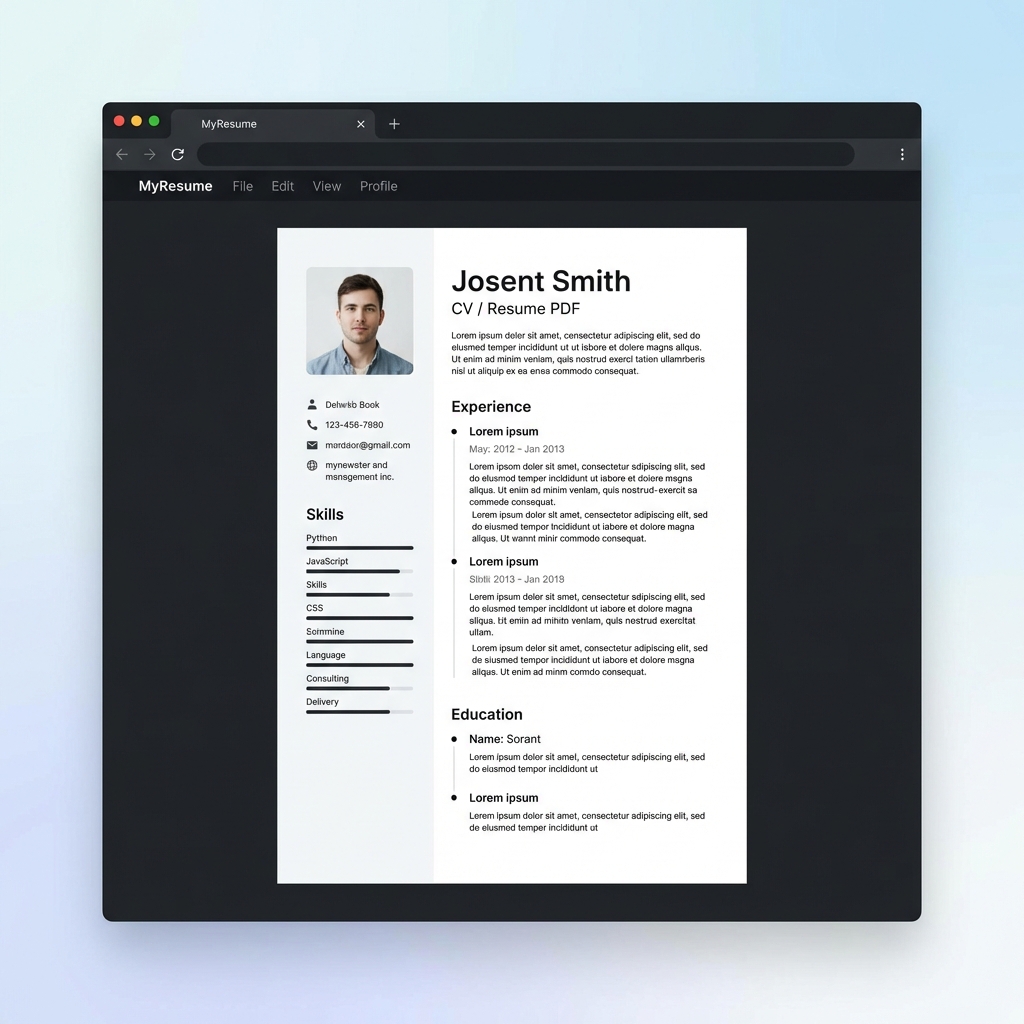
Task: Click the Python skill progress bar
Action: pyautogui.click(x=359, y=548)
